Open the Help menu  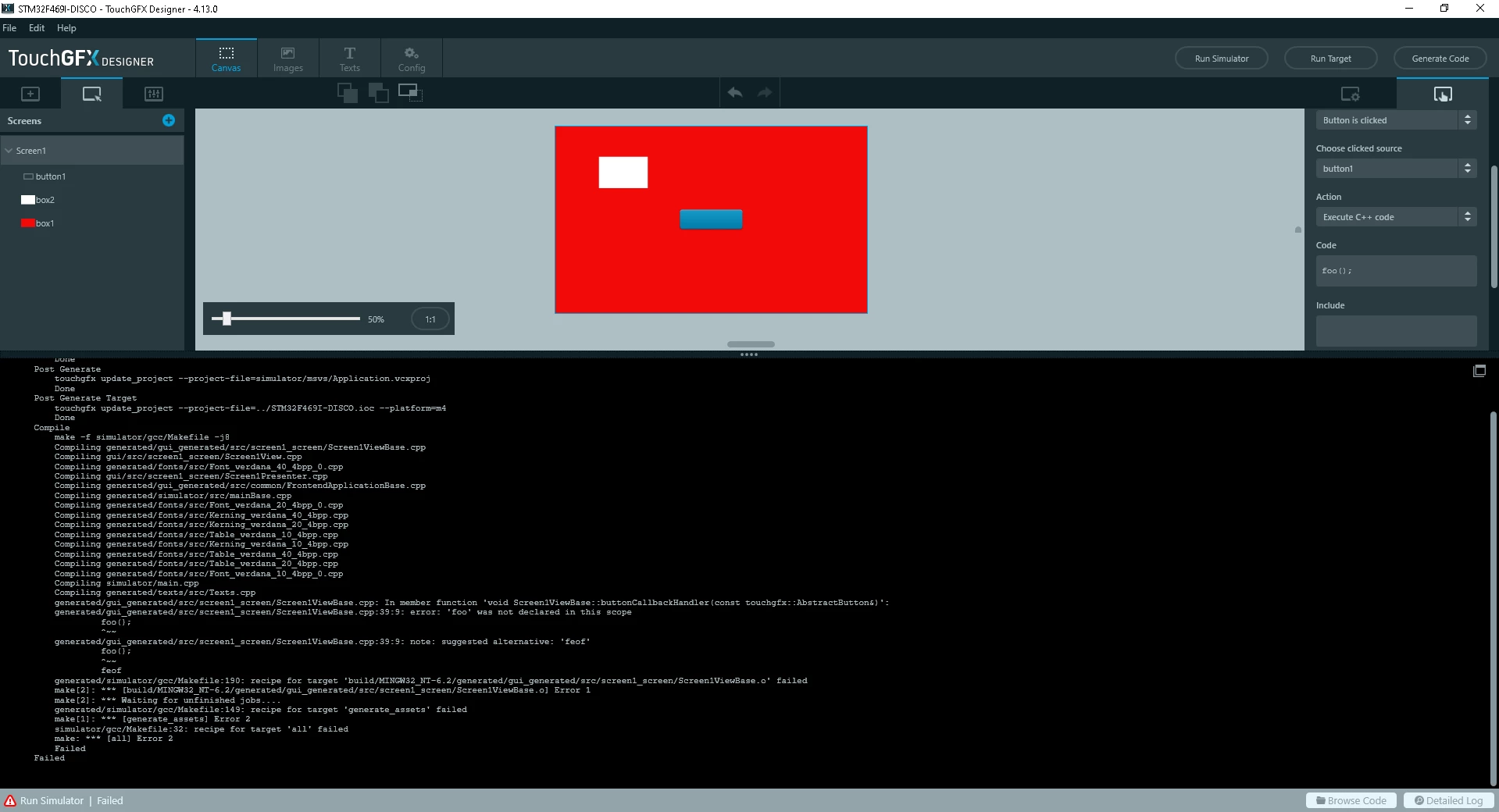click(66, 28)
